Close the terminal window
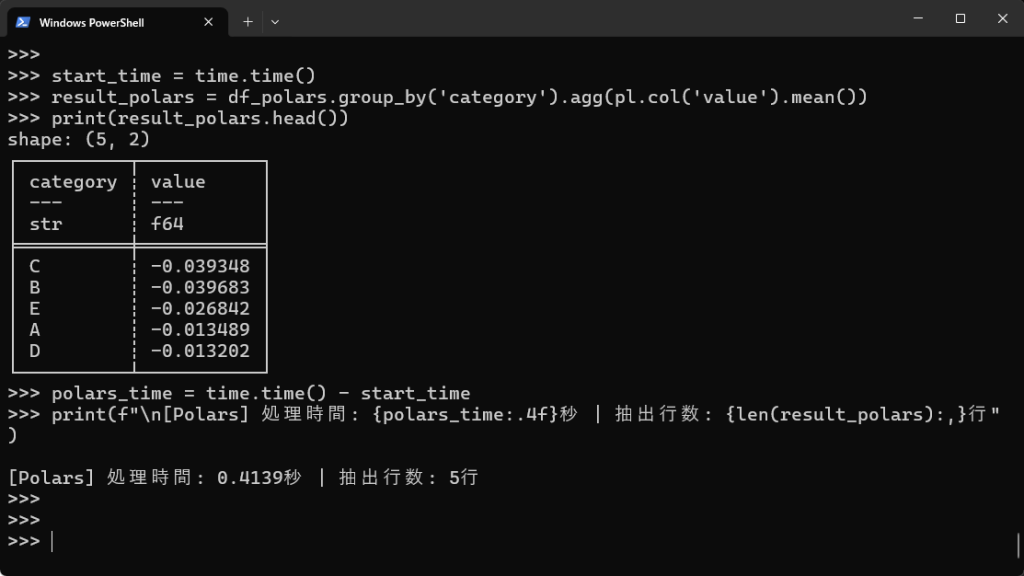This screenshot has width=1024, height=576. click(x=1002, y=18)
